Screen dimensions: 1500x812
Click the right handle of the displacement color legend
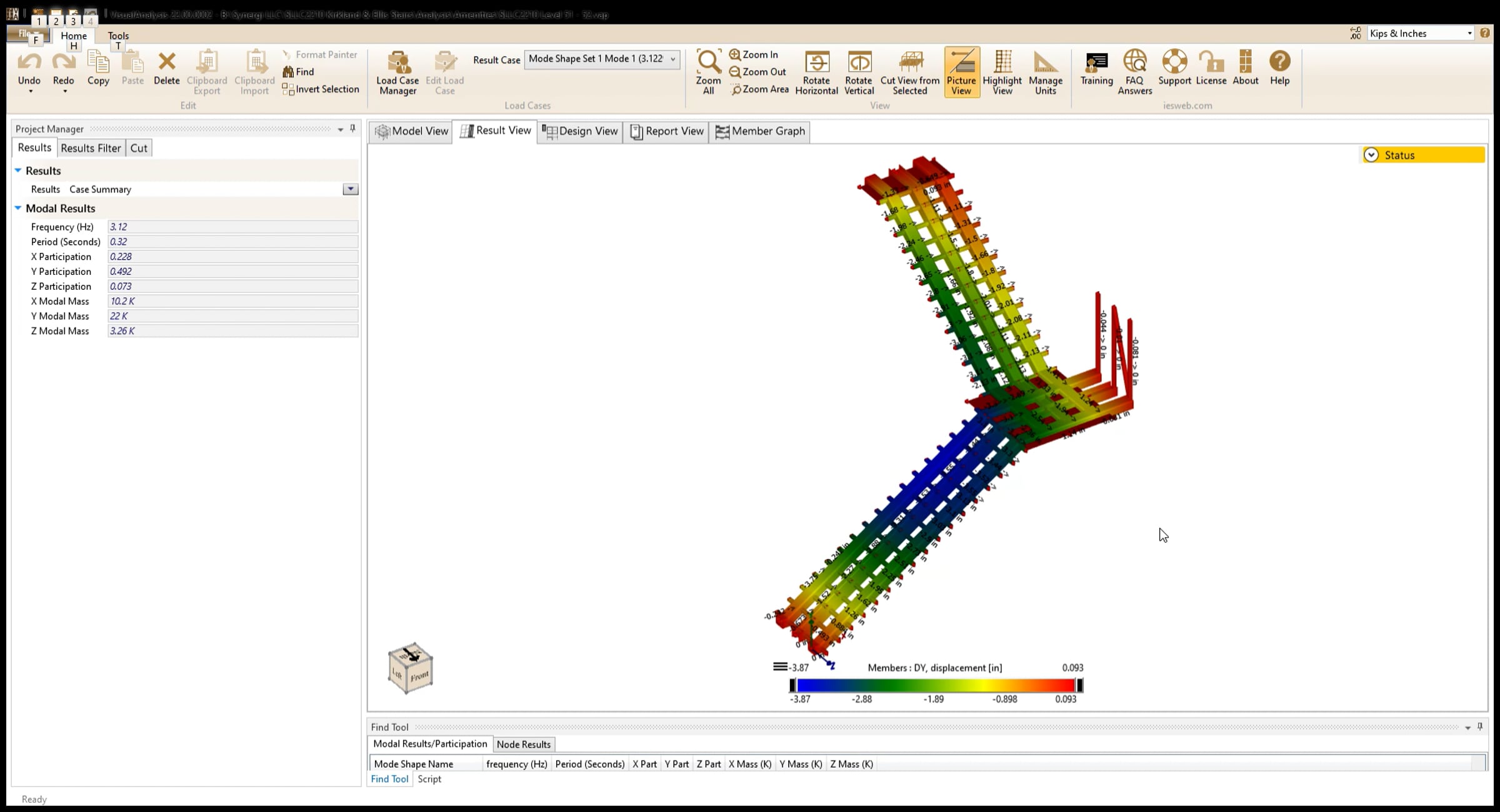pyautogui.click(x=1079, y=685)
